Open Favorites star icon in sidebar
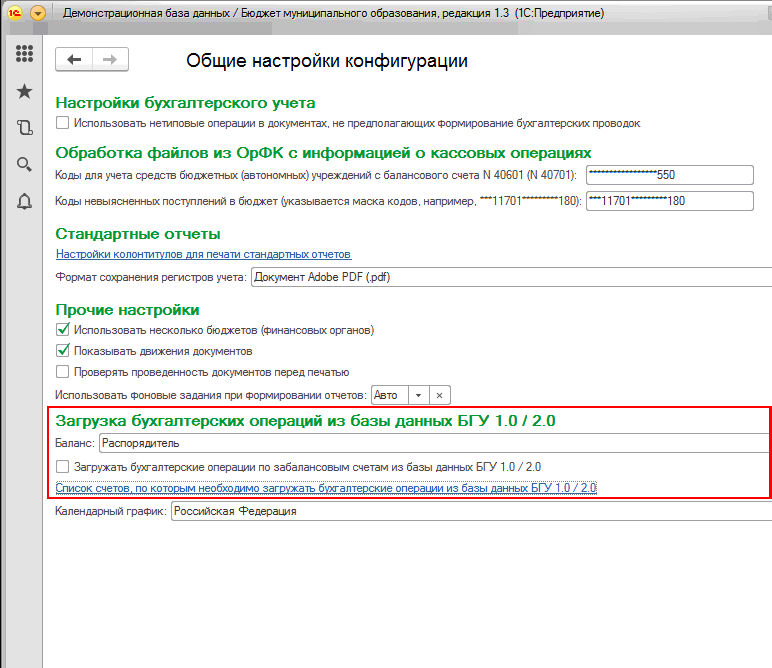 pyautogui.click(x=25, y=91)
